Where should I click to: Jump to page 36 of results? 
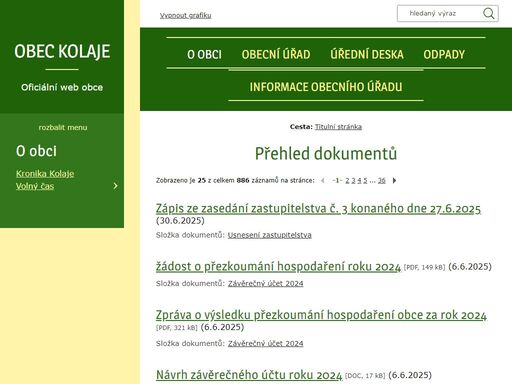click(382, 181)
